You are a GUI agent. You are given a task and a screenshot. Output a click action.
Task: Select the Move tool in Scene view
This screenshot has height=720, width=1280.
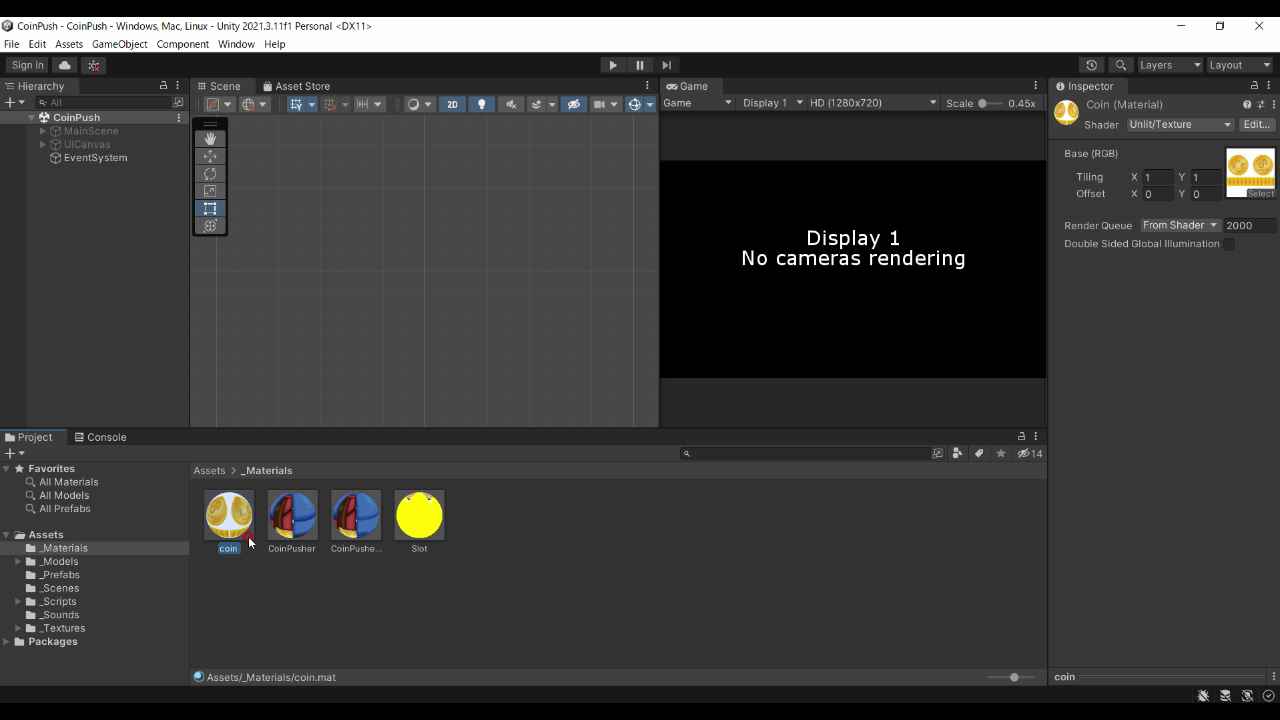pos(210,156)
